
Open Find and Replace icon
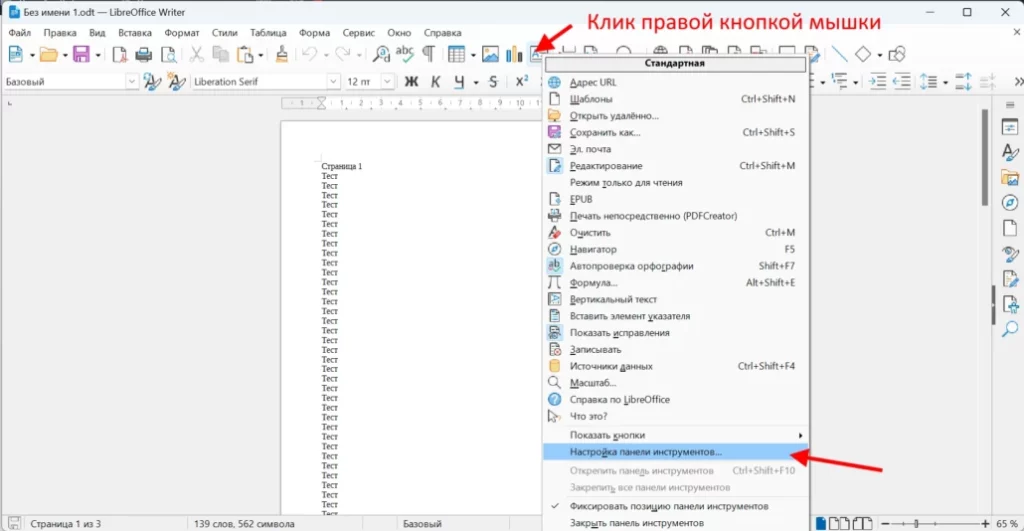point(381,54)
